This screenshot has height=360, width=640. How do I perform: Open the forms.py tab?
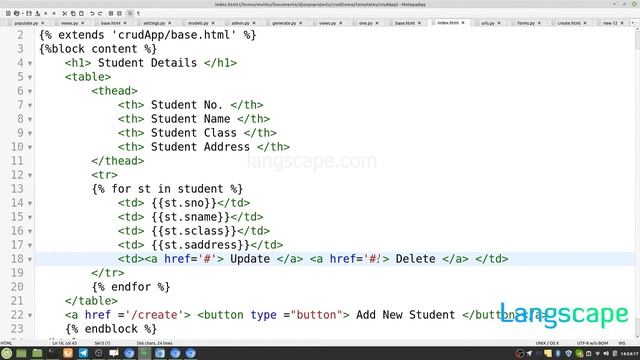tap(526, 23)
